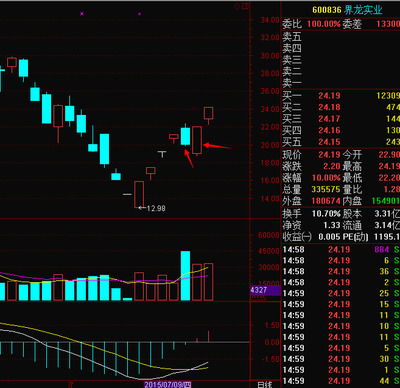
Task: Click the diagonal red arrow under the cyan candle
Action: (189, 158)
